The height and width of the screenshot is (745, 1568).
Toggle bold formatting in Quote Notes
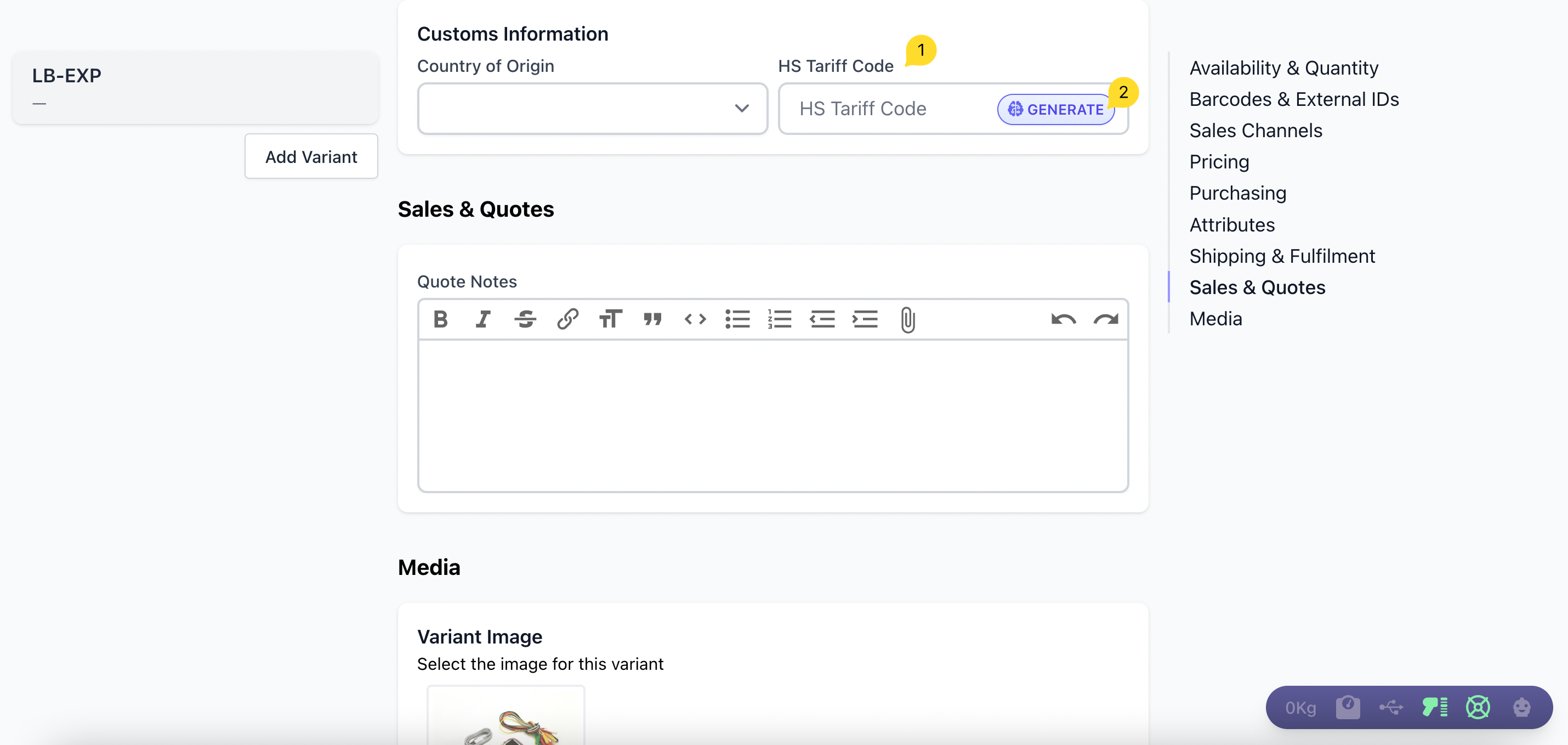440,319
